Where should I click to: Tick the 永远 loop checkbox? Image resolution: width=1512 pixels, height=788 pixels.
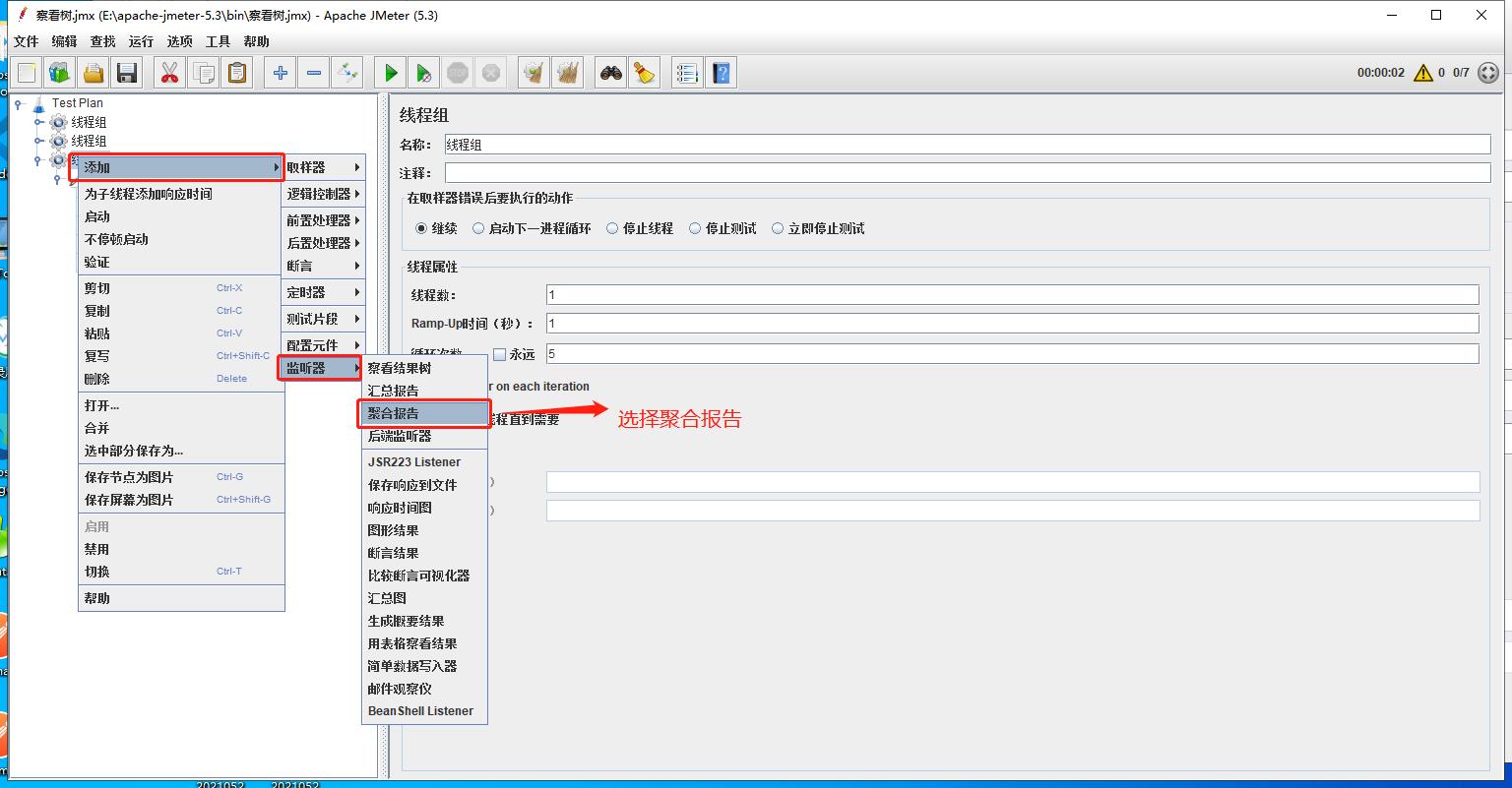tap(499, 354)
